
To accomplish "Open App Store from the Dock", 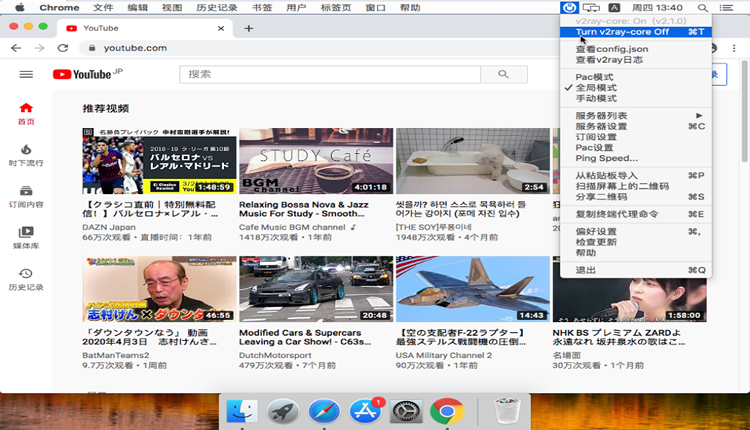I will click(363, 411).
